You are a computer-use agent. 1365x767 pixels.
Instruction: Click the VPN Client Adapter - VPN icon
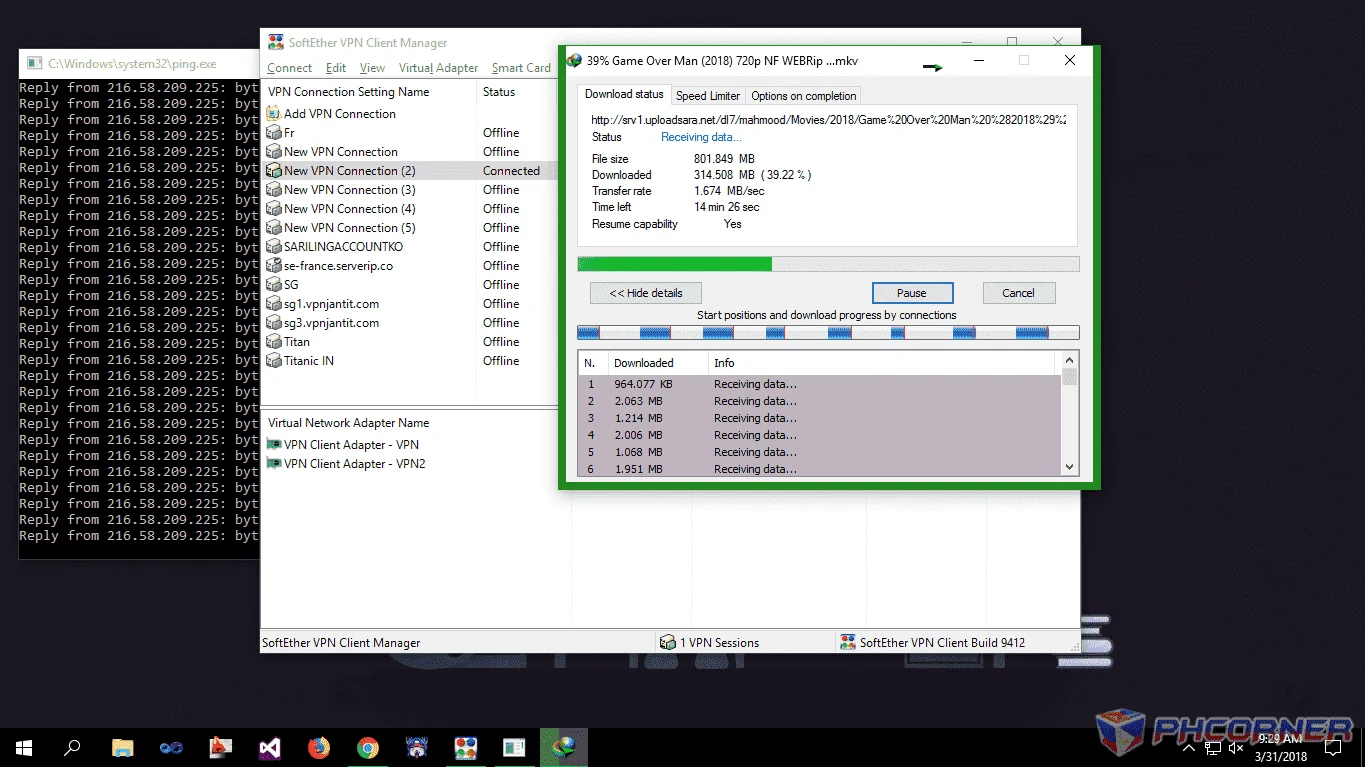pyautogui.click(x=275, y=444)
